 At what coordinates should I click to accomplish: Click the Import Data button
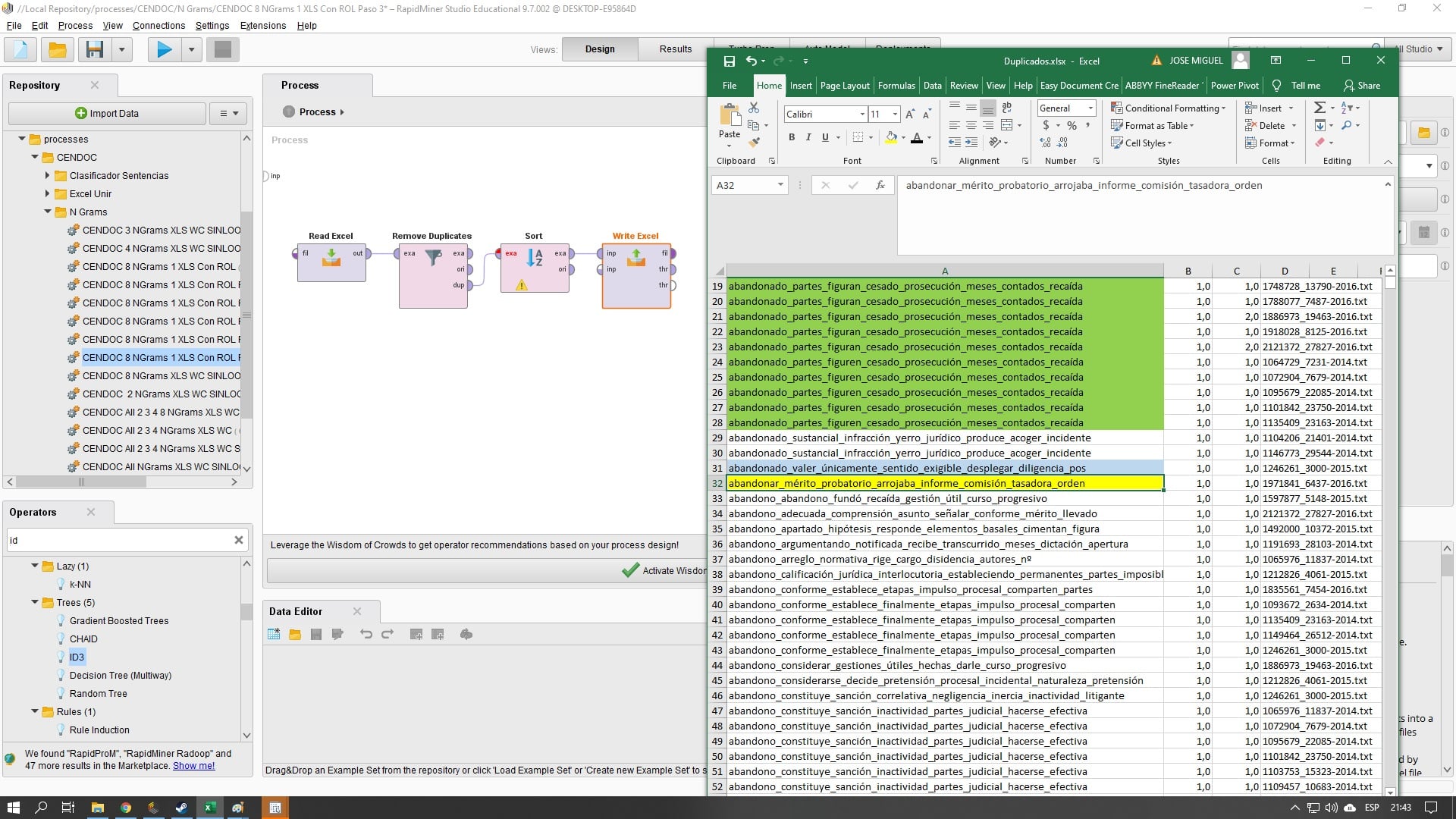pyautogui.click(x=107, y=114)
